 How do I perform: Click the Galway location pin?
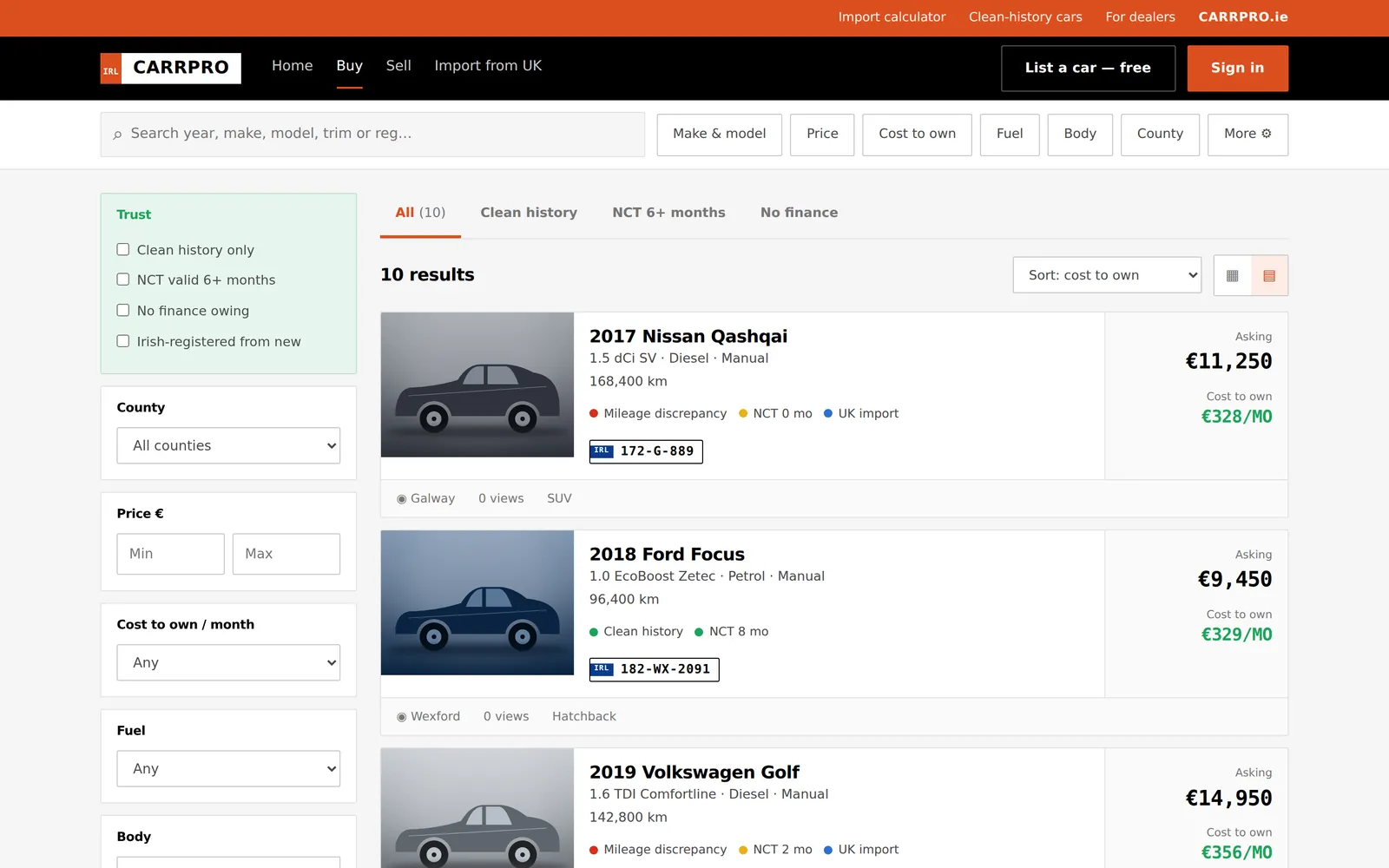pyautogui.click(x=401, y=499)
